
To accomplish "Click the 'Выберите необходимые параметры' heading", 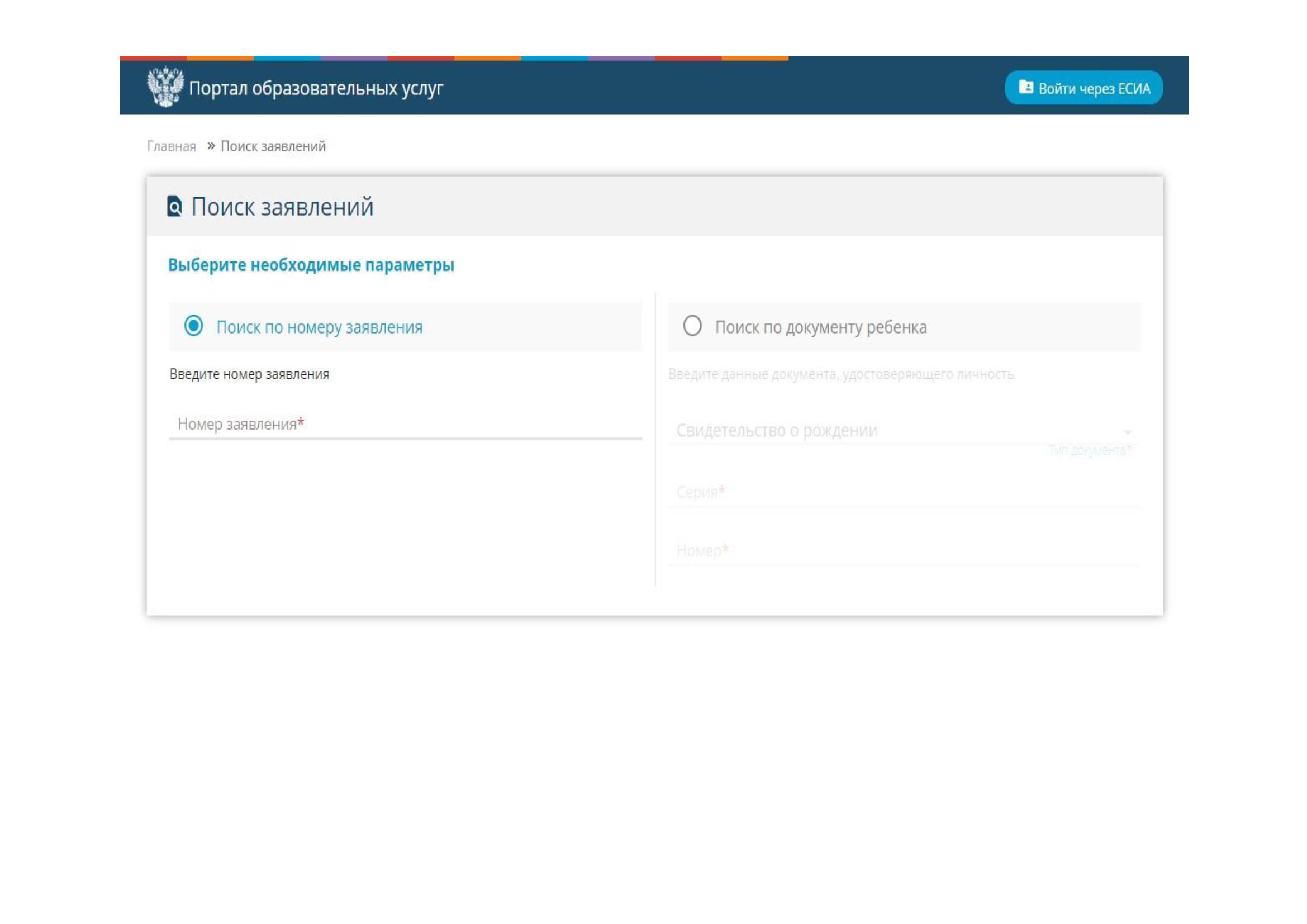I will pos(311,265).
